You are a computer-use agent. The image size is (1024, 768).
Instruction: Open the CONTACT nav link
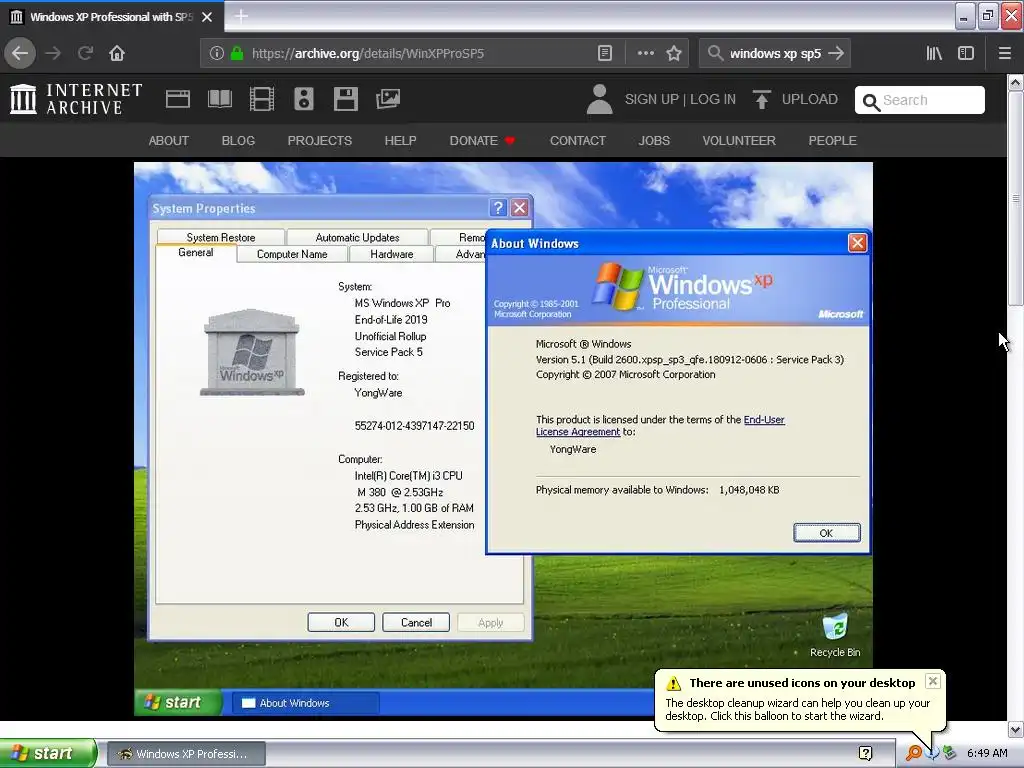[578, 140]
